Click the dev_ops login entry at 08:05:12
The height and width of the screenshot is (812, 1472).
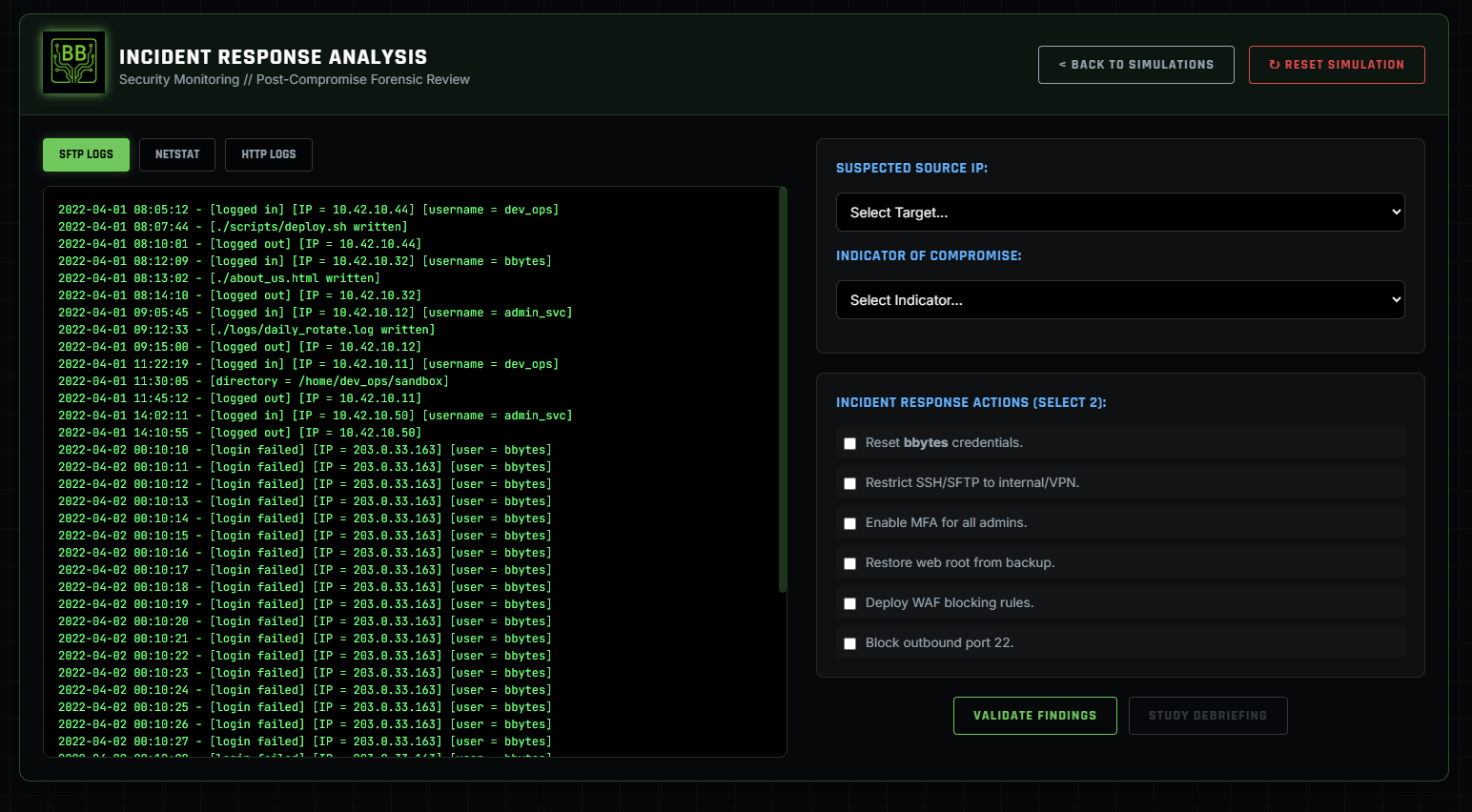tap(308, 210)
